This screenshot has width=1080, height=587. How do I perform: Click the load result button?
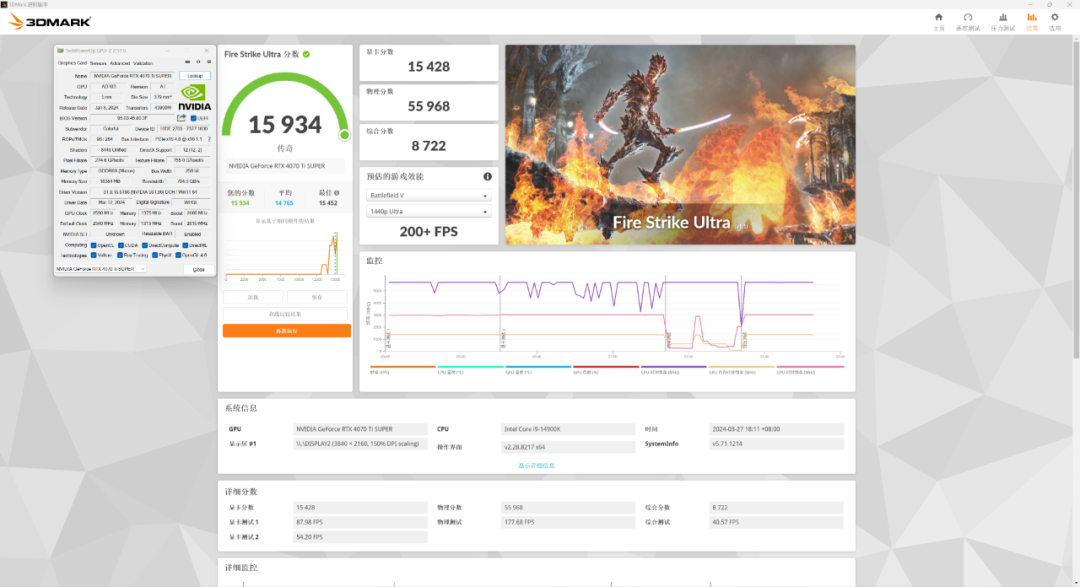(253, 297)
